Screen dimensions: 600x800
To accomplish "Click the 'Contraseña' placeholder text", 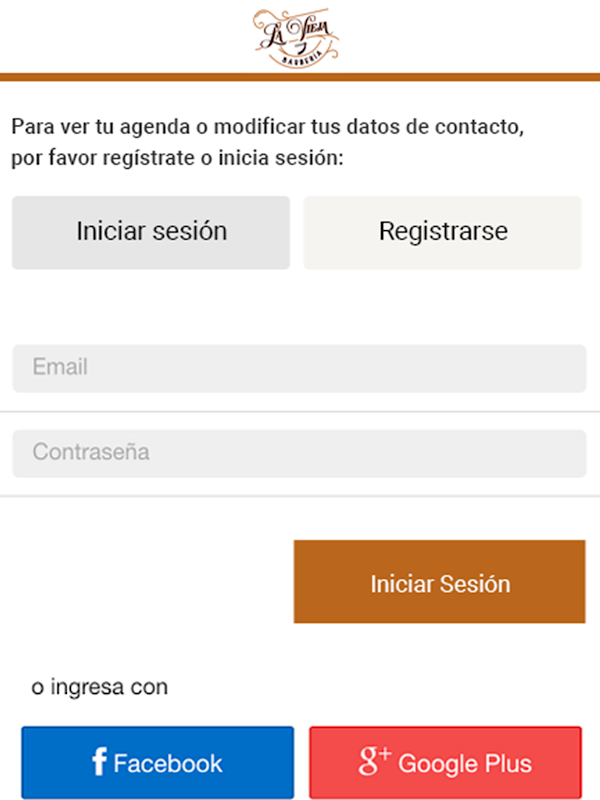I will 91,452.
